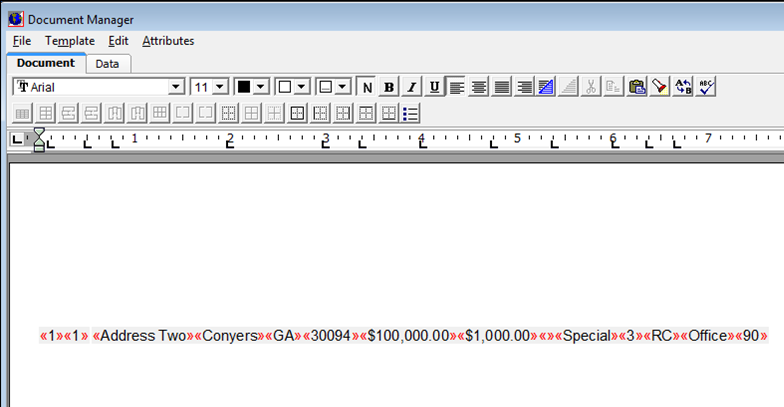Toggle bold formatting

[x=389, y=87]
